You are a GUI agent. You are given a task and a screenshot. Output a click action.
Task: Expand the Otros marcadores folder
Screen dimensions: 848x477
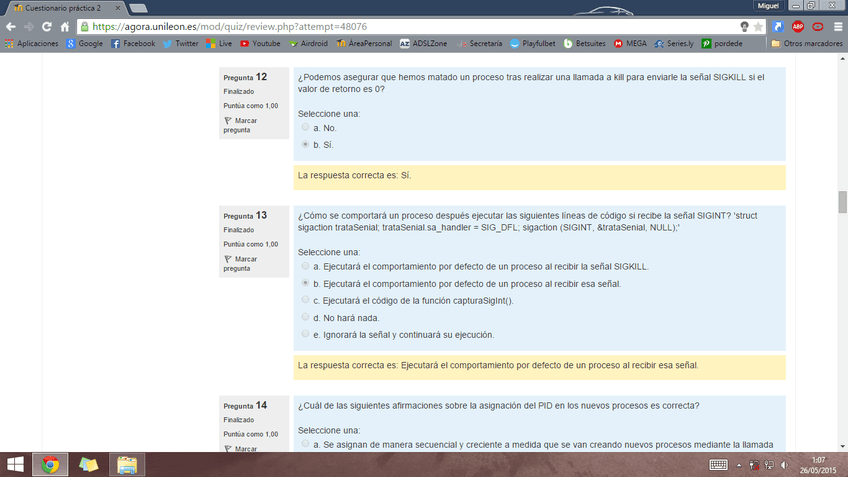(807, 43)
